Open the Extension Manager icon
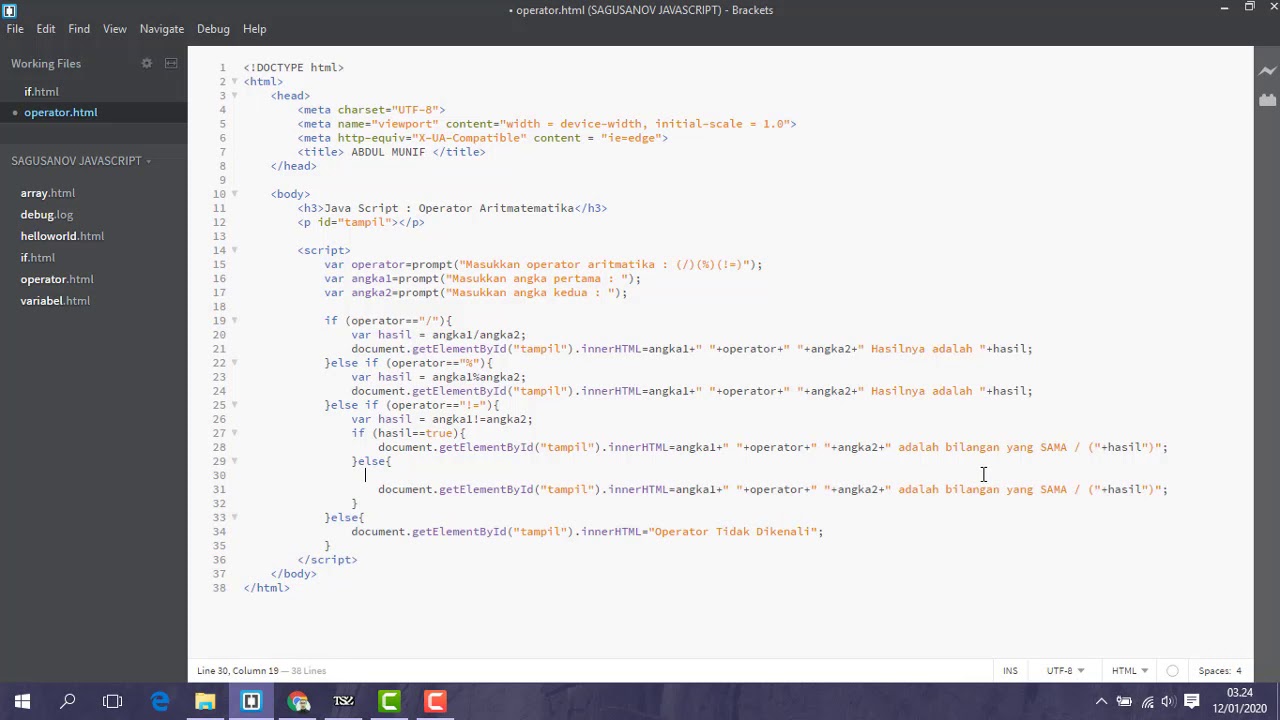 (x=1267, y=100)
